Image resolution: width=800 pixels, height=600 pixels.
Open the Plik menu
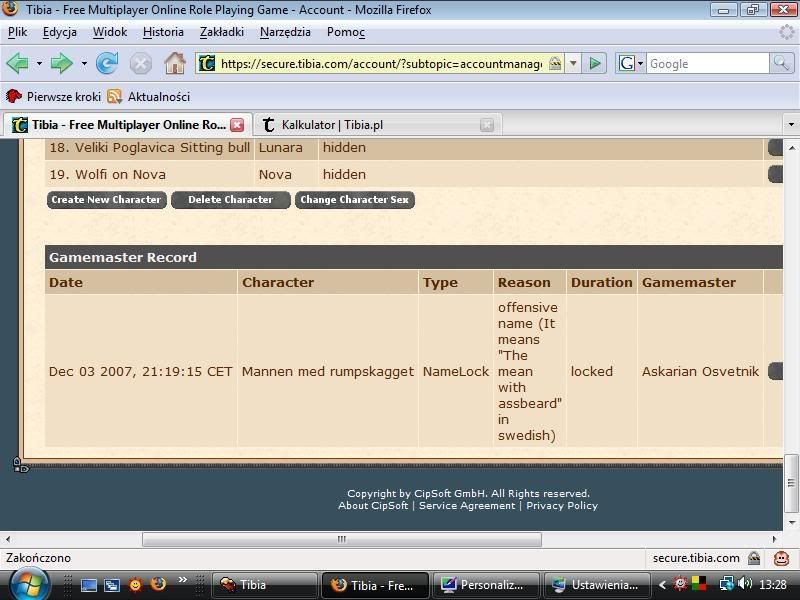point(17,32)
